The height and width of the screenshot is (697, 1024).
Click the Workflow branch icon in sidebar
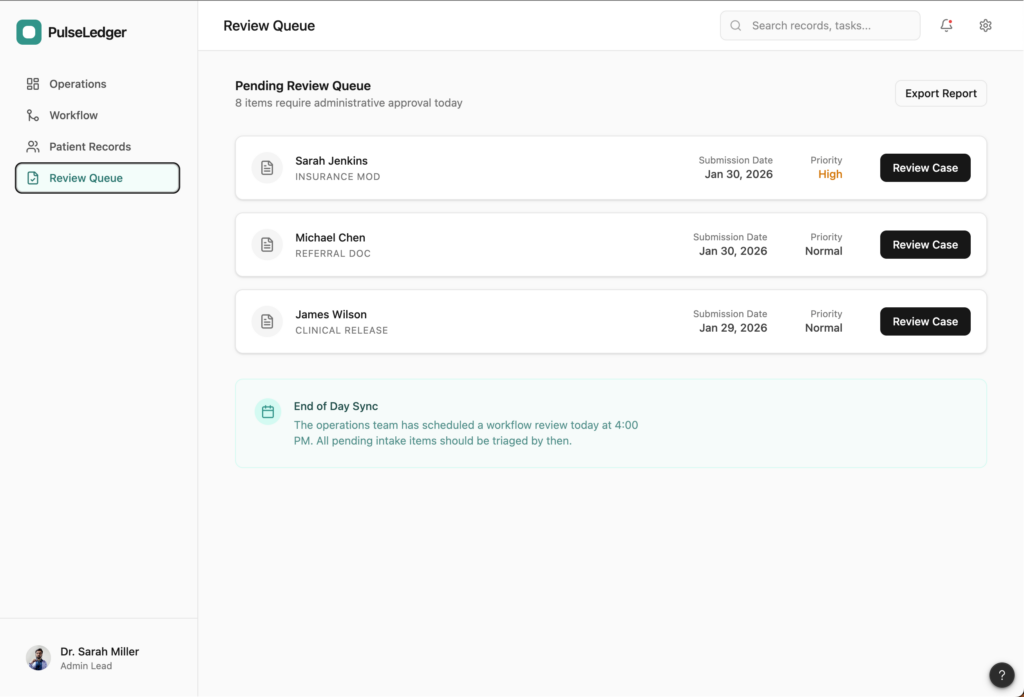(x=33, y=115)
